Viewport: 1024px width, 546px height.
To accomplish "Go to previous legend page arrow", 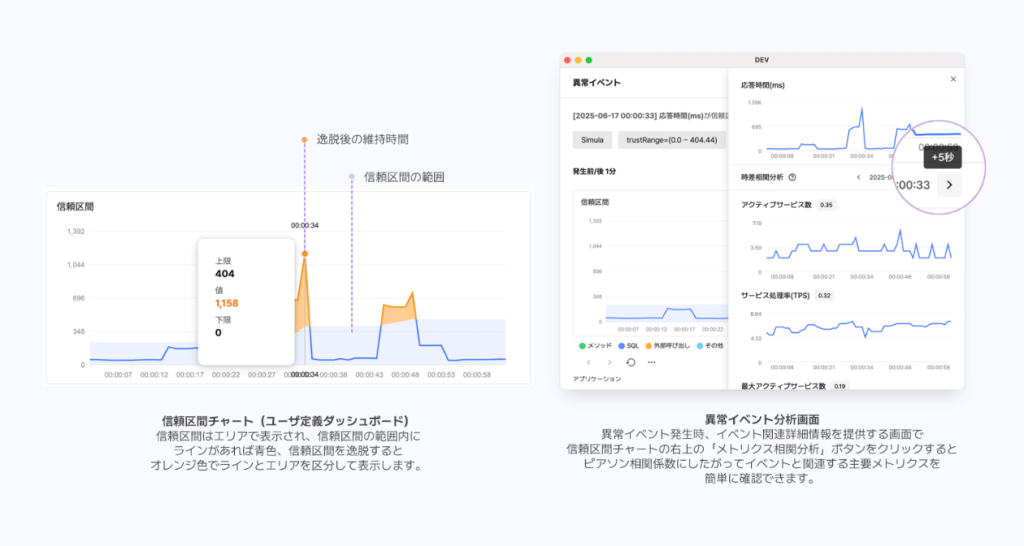I will (x=588, y=362).
